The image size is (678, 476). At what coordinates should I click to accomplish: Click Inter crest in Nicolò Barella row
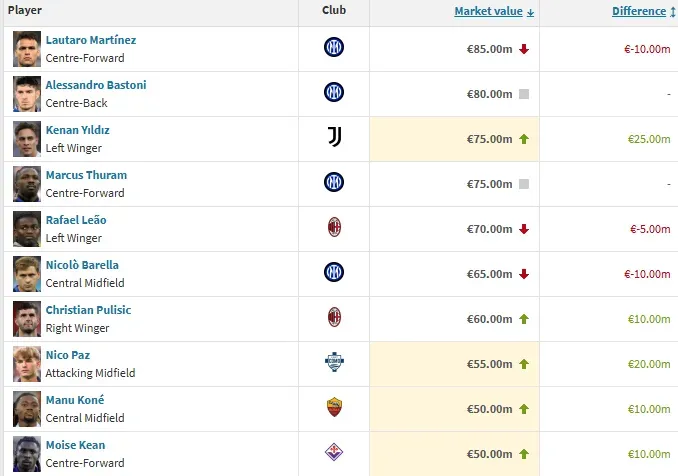tap(334, 272)
